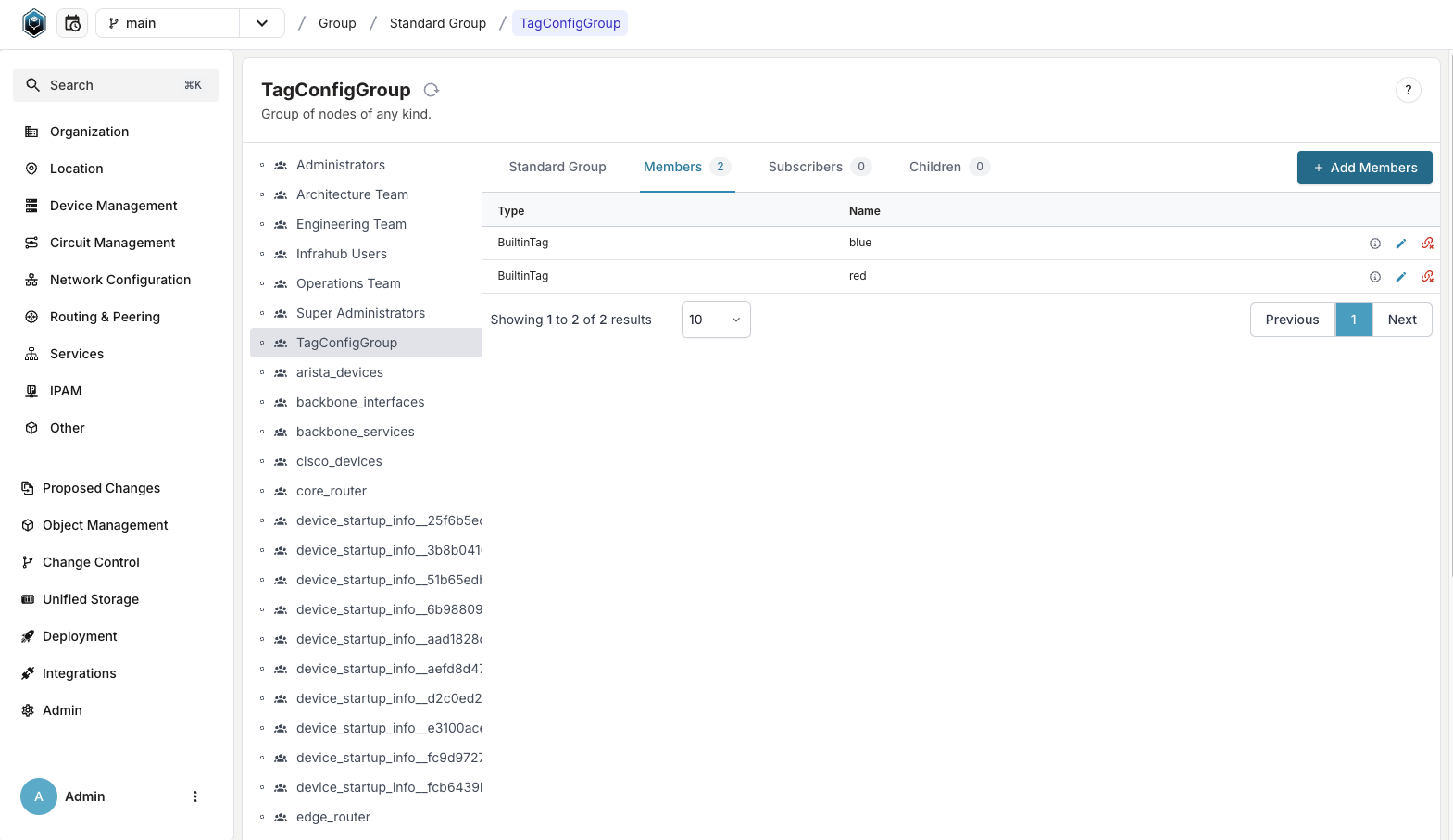Viewport: 1453px width, 840px height.
Task: Click the Search input field
Action: [x=116, y=85]
